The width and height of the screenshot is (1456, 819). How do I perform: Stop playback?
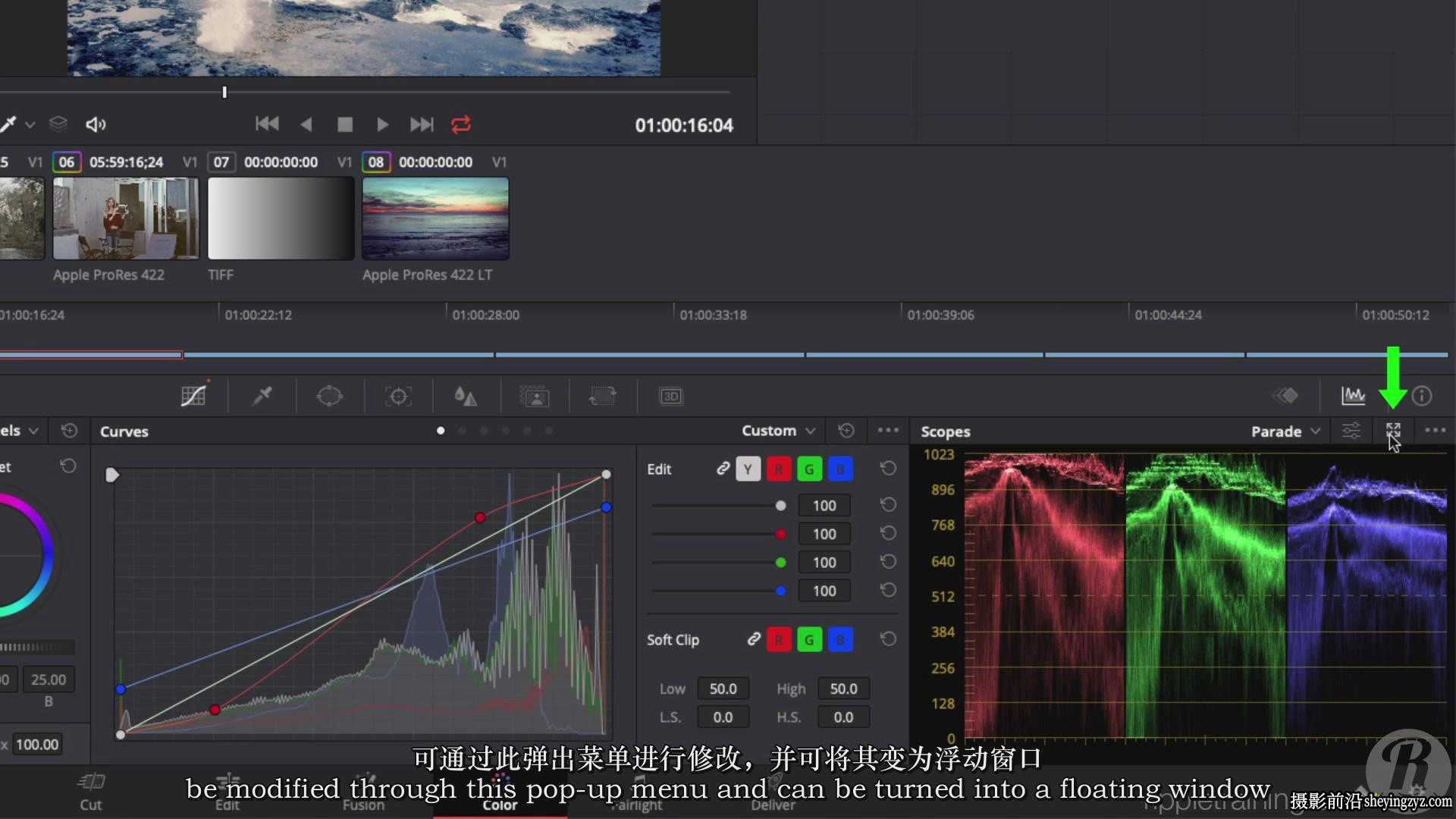345,124
